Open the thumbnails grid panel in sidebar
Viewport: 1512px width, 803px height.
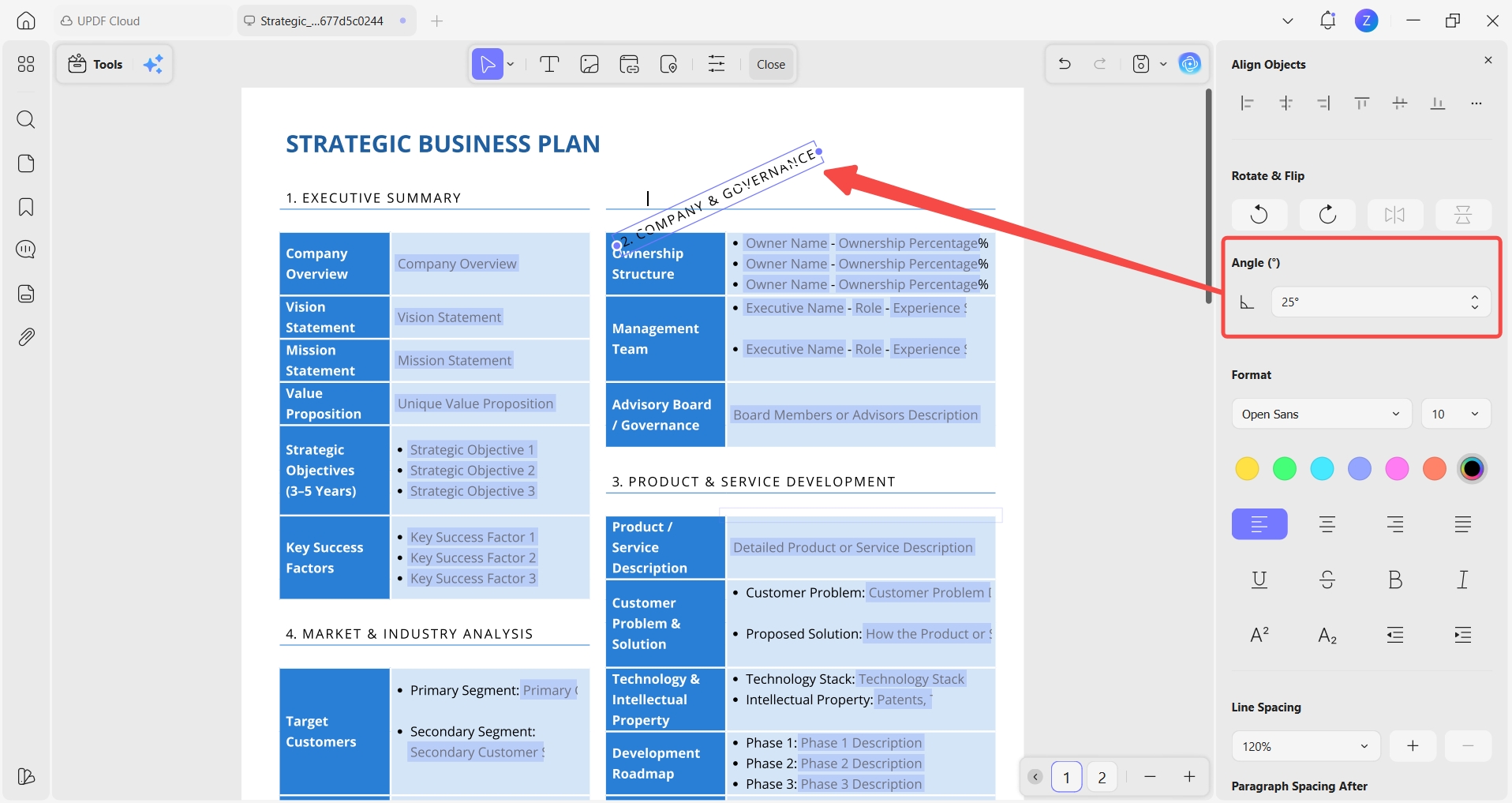click(x=26, y=64)
